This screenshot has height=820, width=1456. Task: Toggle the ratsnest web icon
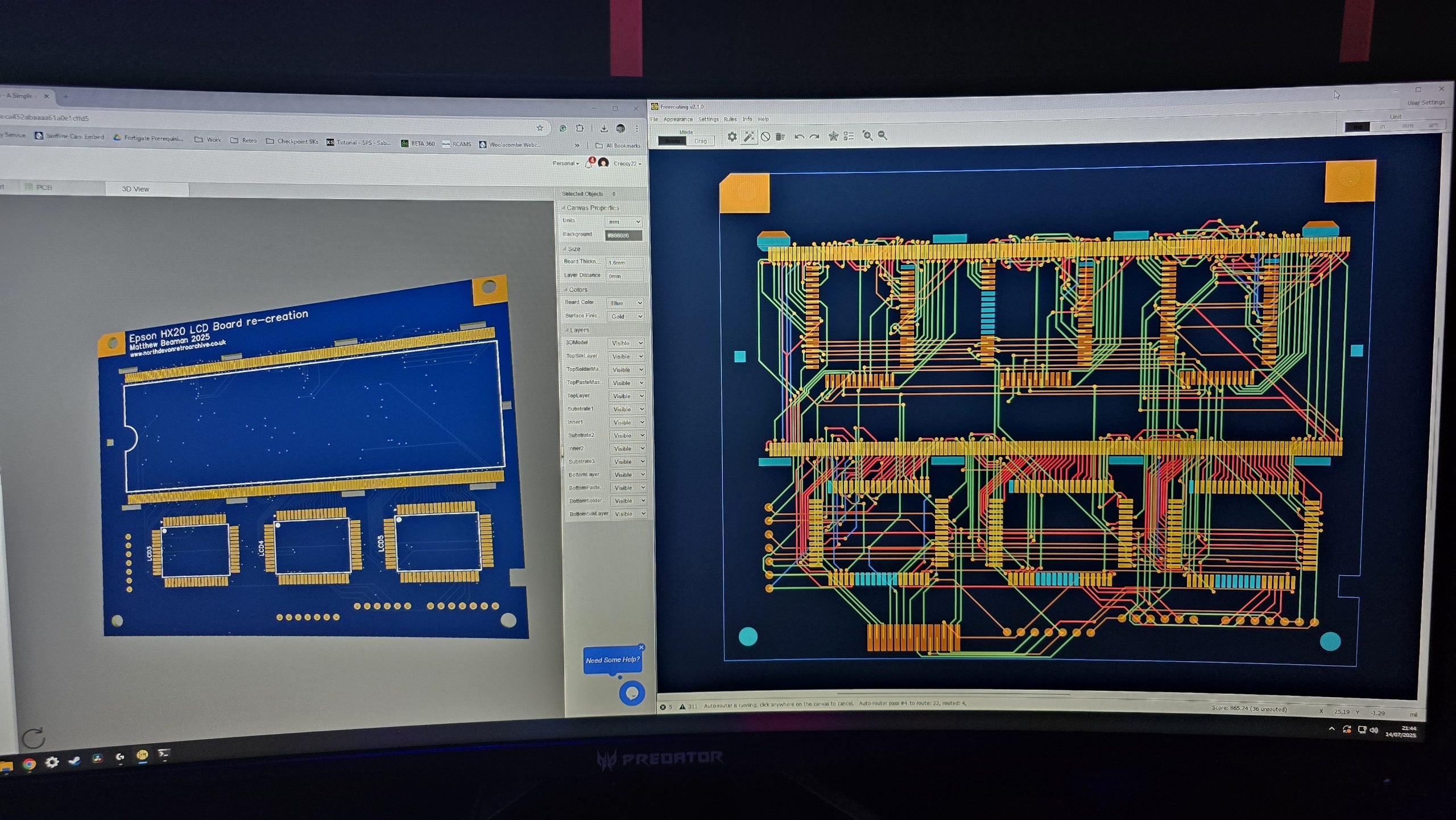(833, 136)
